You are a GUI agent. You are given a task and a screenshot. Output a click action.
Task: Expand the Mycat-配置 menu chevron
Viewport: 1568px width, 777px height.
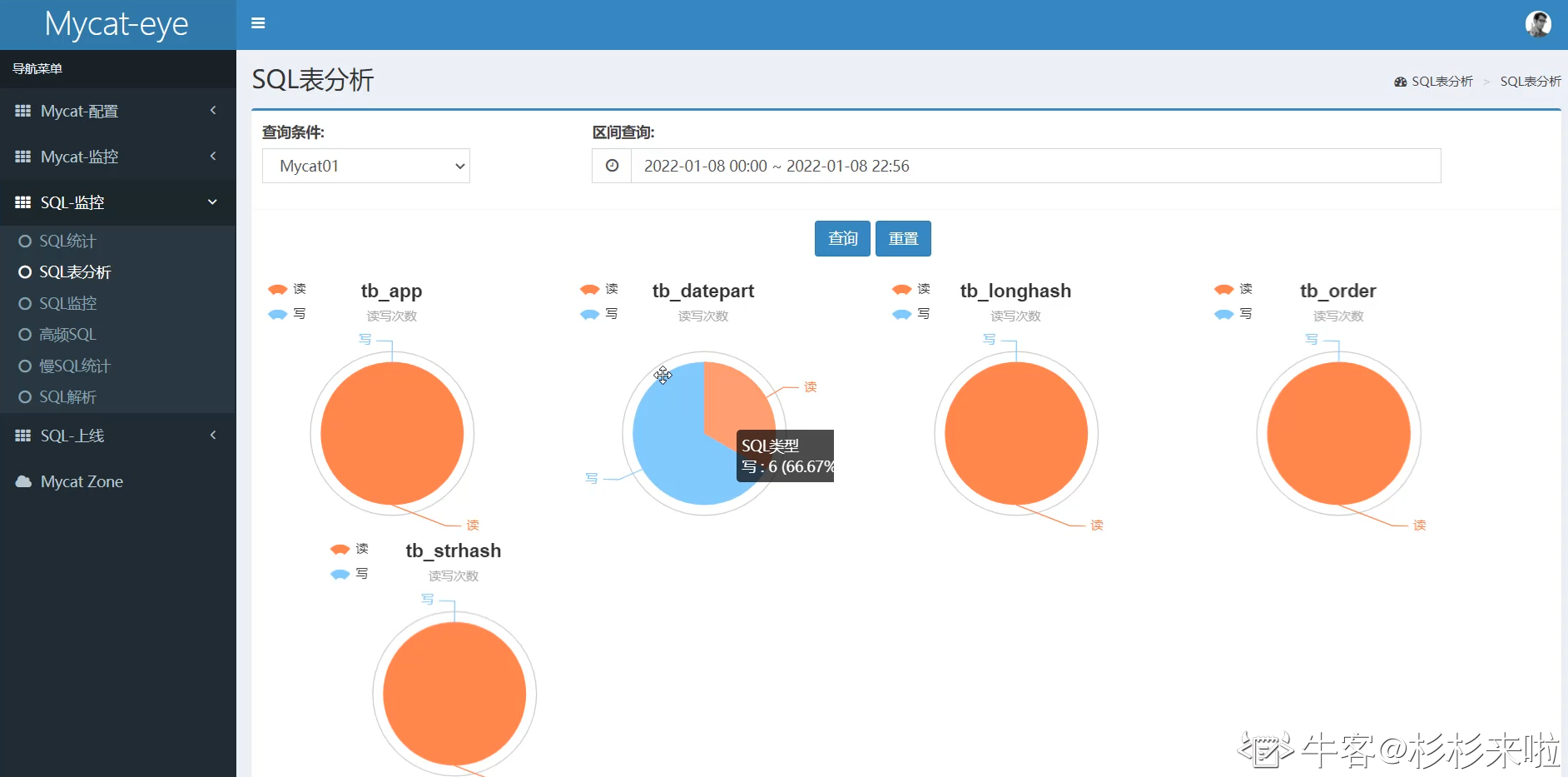coord(213,110)
